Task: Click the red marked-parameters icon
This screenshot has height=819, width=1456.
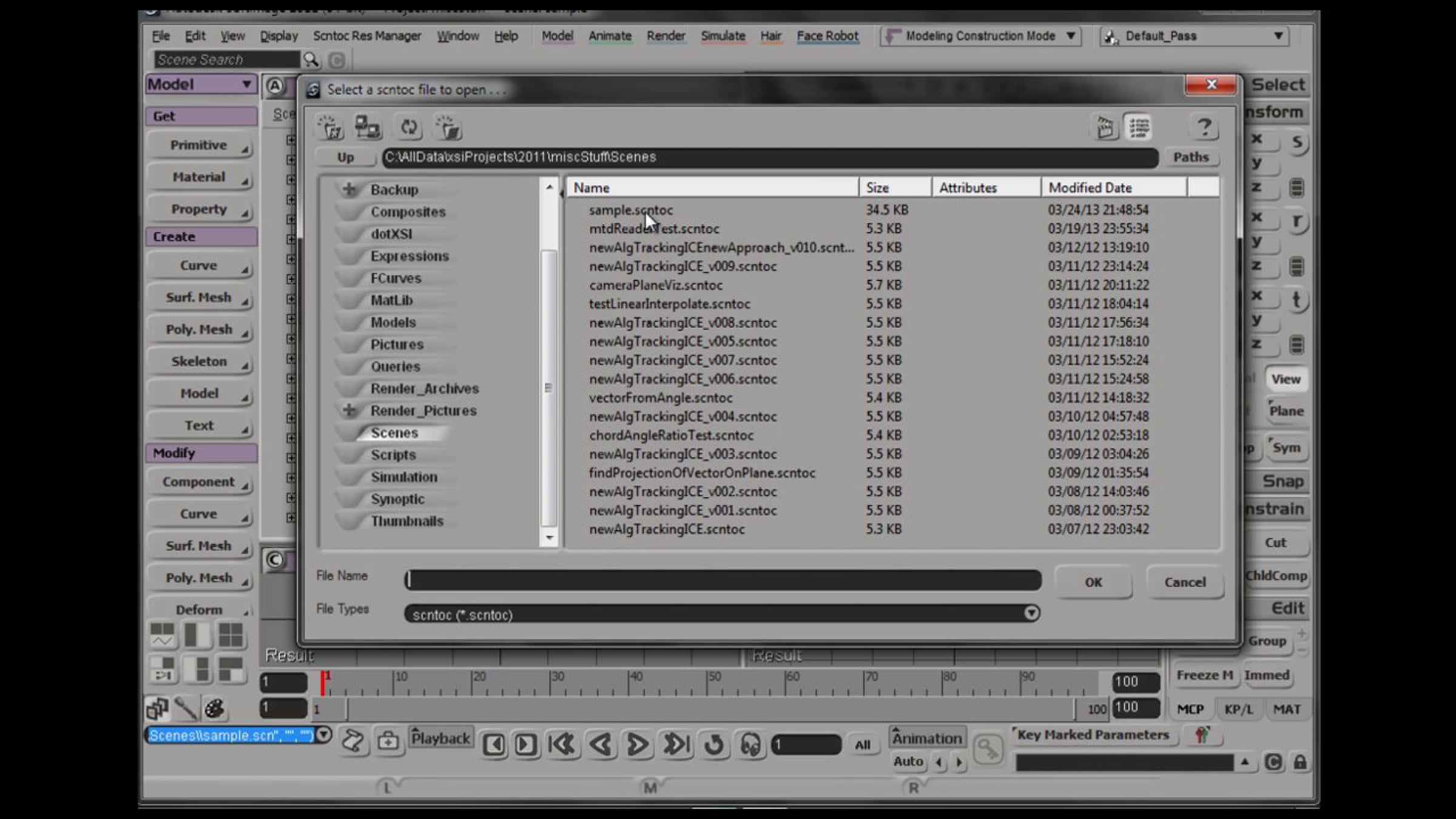Action: tap(1201, 735)
